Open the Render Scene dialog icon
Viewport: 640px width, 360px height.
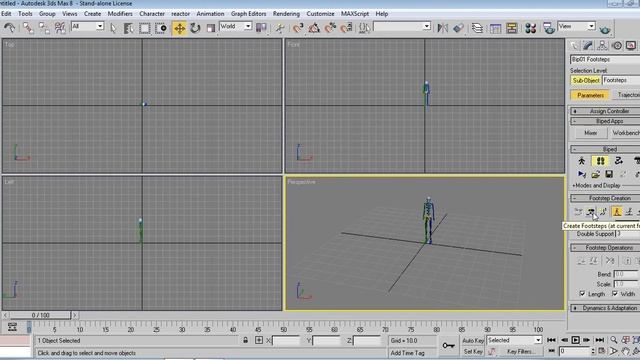(549, 28)
